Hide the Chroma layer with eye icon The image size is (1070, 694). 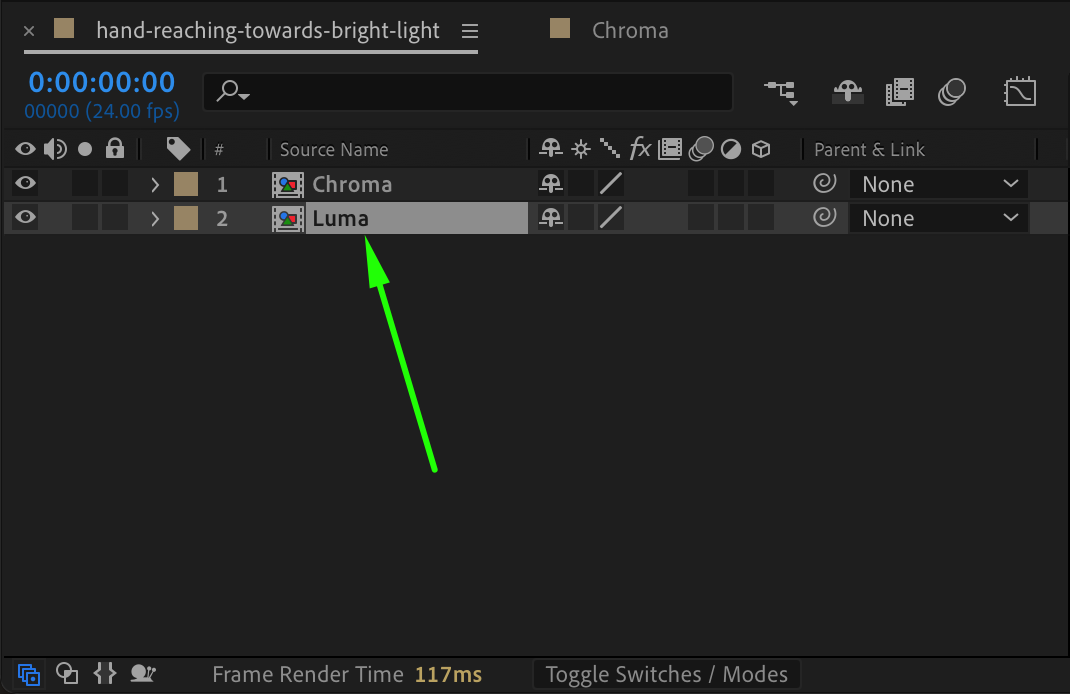pyautogui.click(x=25, y=184)
